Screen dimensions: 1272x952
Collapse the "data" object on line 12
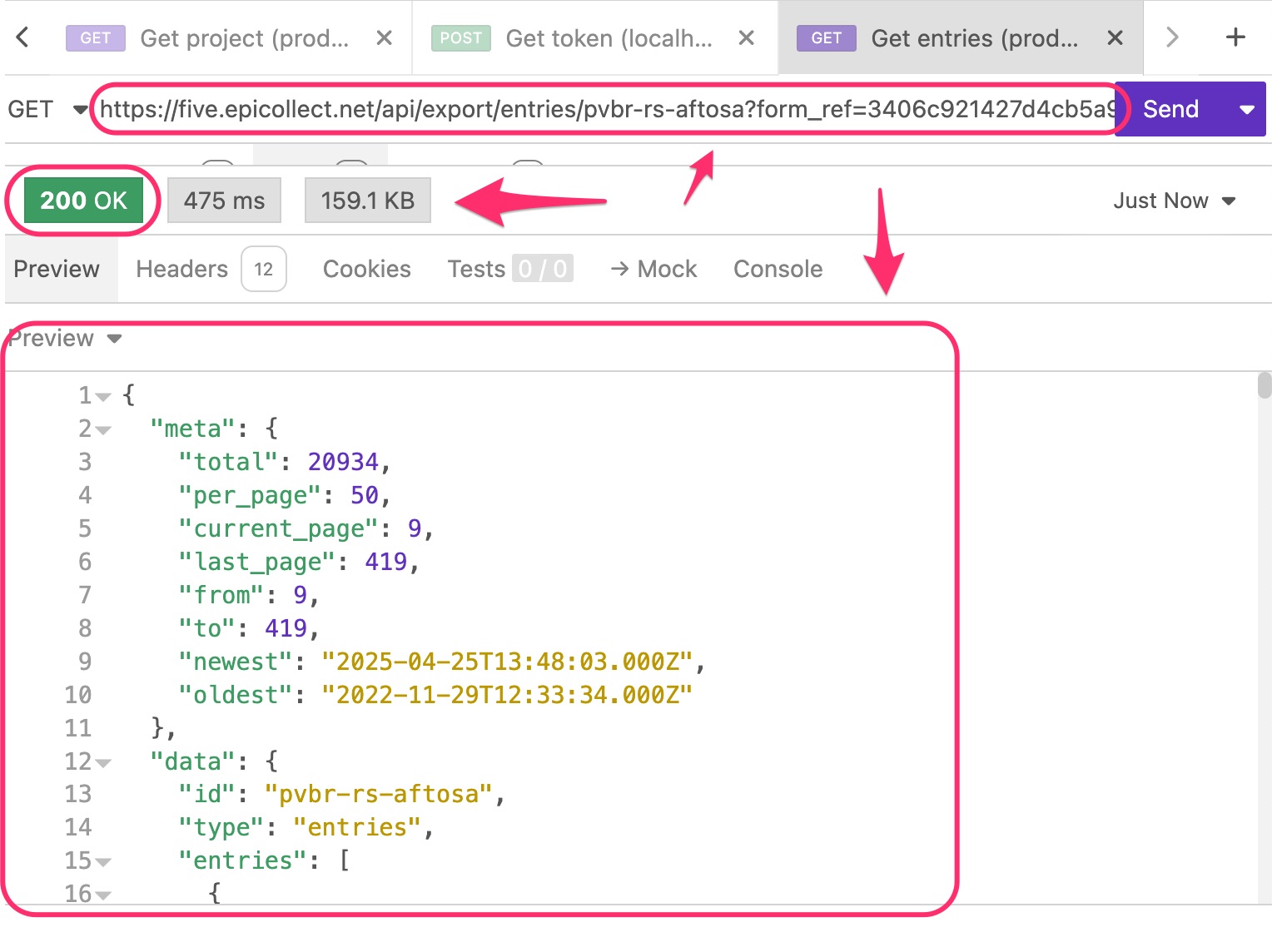coord(103,763)
